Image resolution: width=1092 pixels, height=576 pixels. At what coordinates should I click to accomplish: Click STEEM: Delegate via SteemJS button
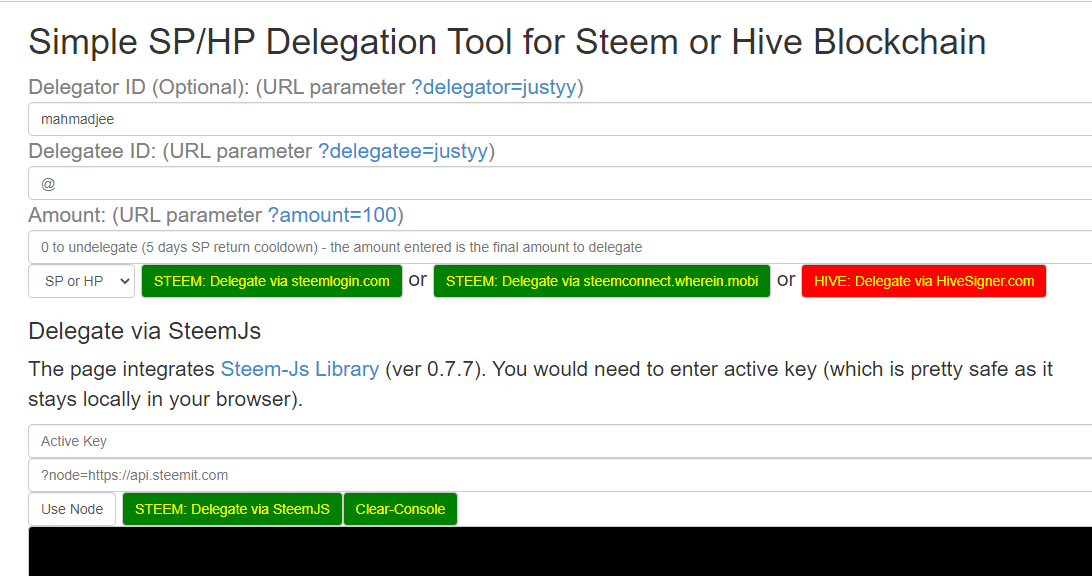pyautogui.click(x=233, y=509)
